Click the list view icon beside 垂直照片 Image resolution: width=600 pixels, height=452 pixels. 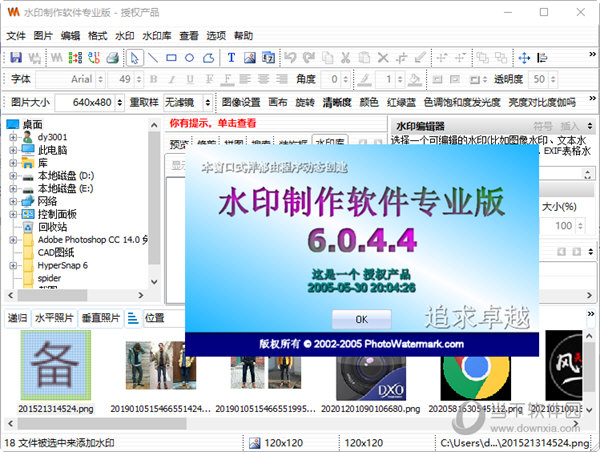point(133,318)
